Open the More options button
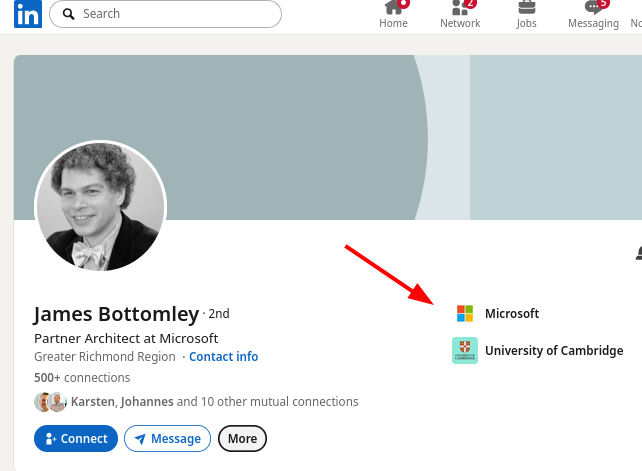 242,439
